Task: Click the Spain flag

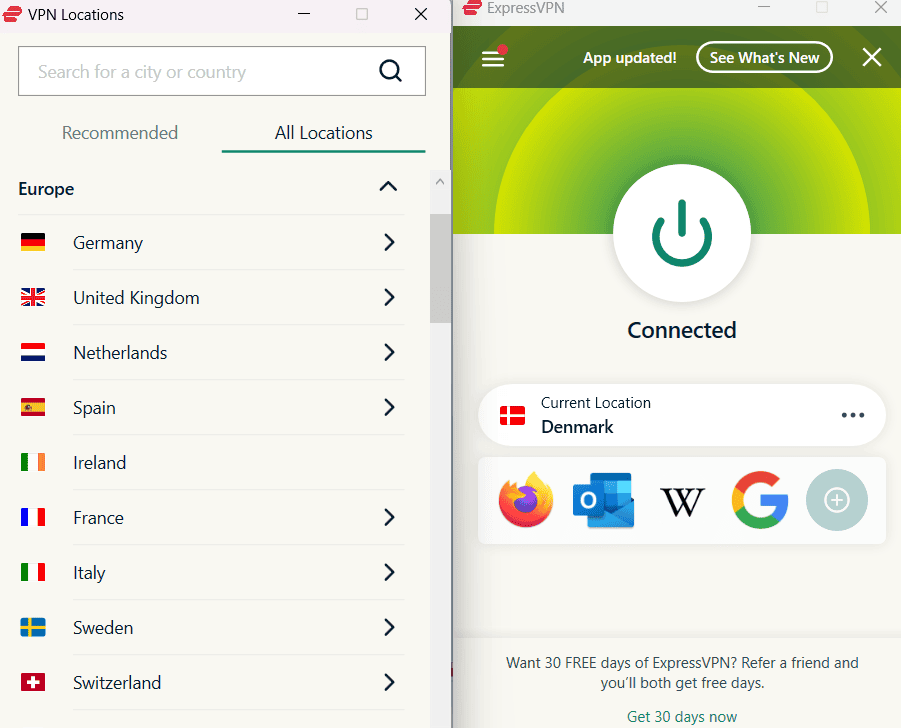Action: pyautogui.click(x=33, y=407)
